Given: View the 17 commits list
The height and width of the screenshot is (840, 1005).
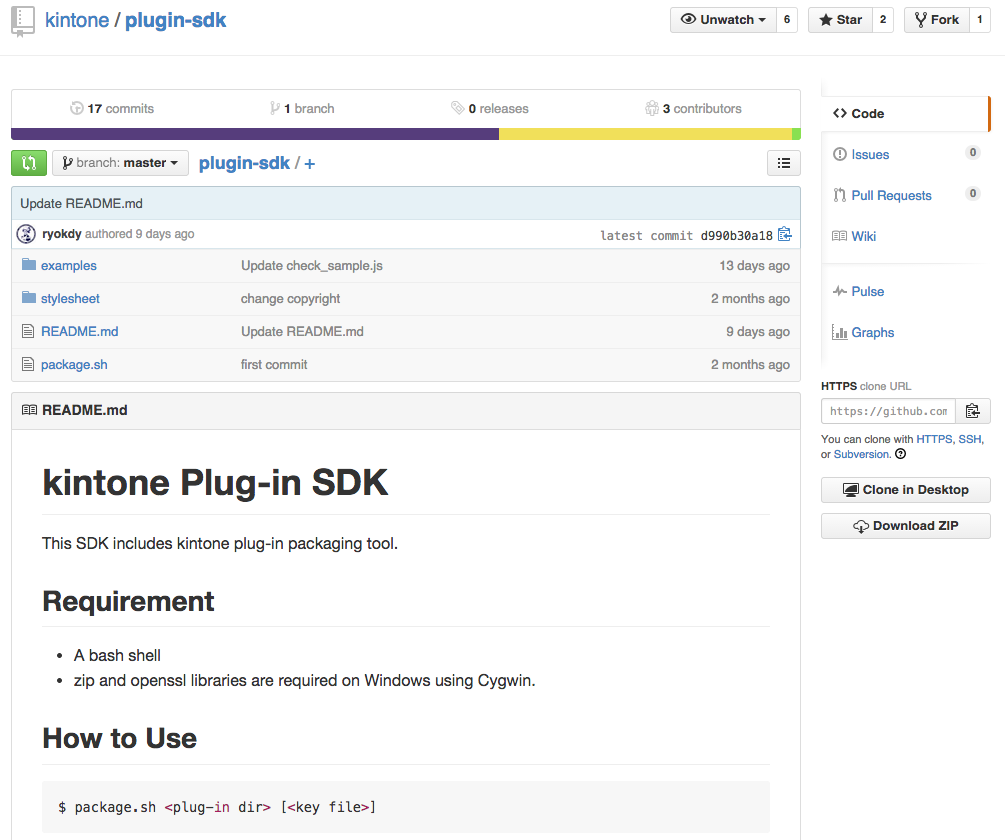Looking at the screenshot, I should 112,108.
